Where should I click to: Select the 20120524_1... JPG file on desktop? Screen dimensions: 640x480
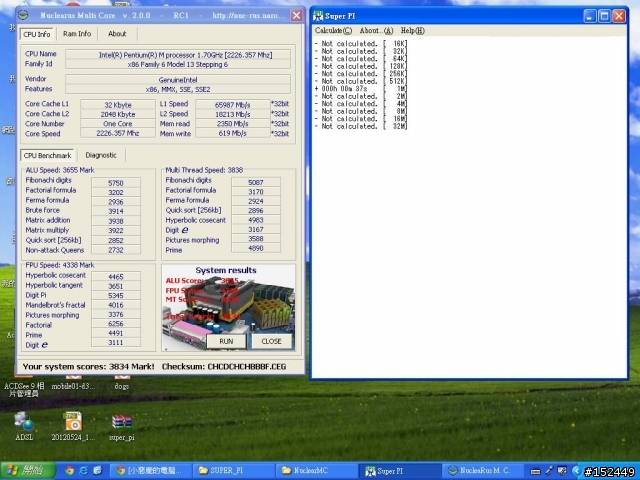point(73,427)
